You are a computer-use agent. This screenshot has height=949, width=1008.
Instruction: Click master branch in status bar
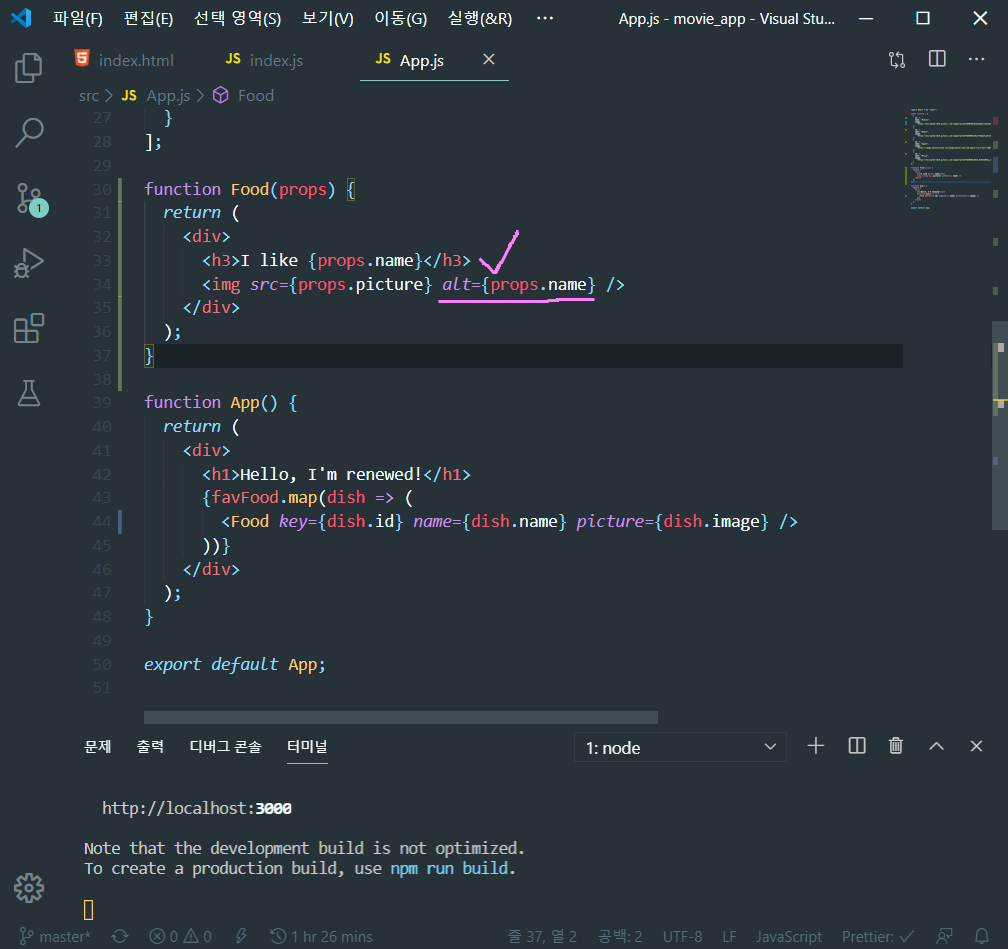point(55,937)
